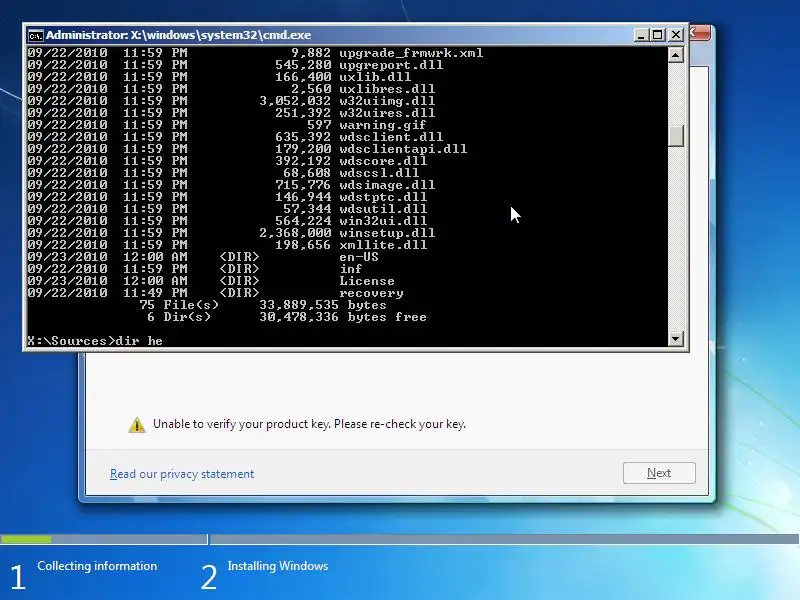This screenshot has width=800, height=600.
Task: Click the wdstptc.dll file name
Action: coord(383,197)
